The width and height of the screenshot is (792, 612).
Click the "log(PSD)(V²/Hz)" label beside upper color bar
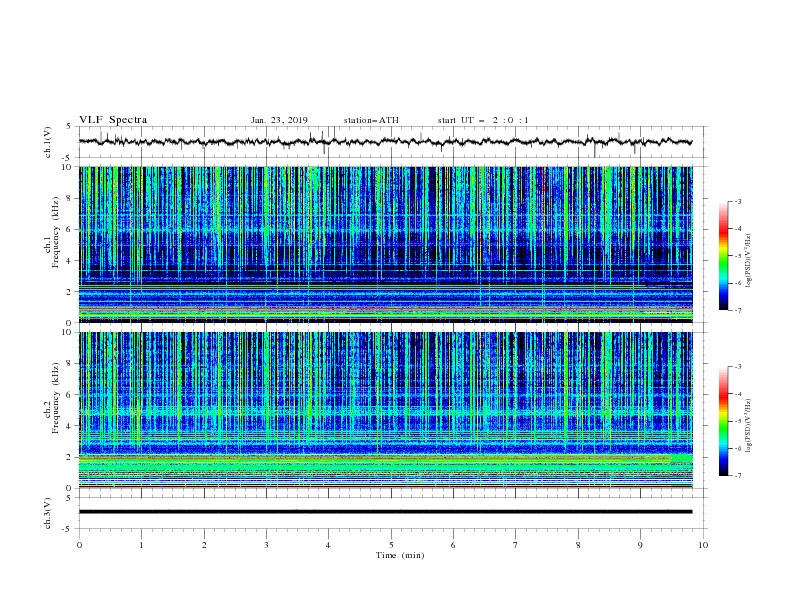(x=748, y=261)
